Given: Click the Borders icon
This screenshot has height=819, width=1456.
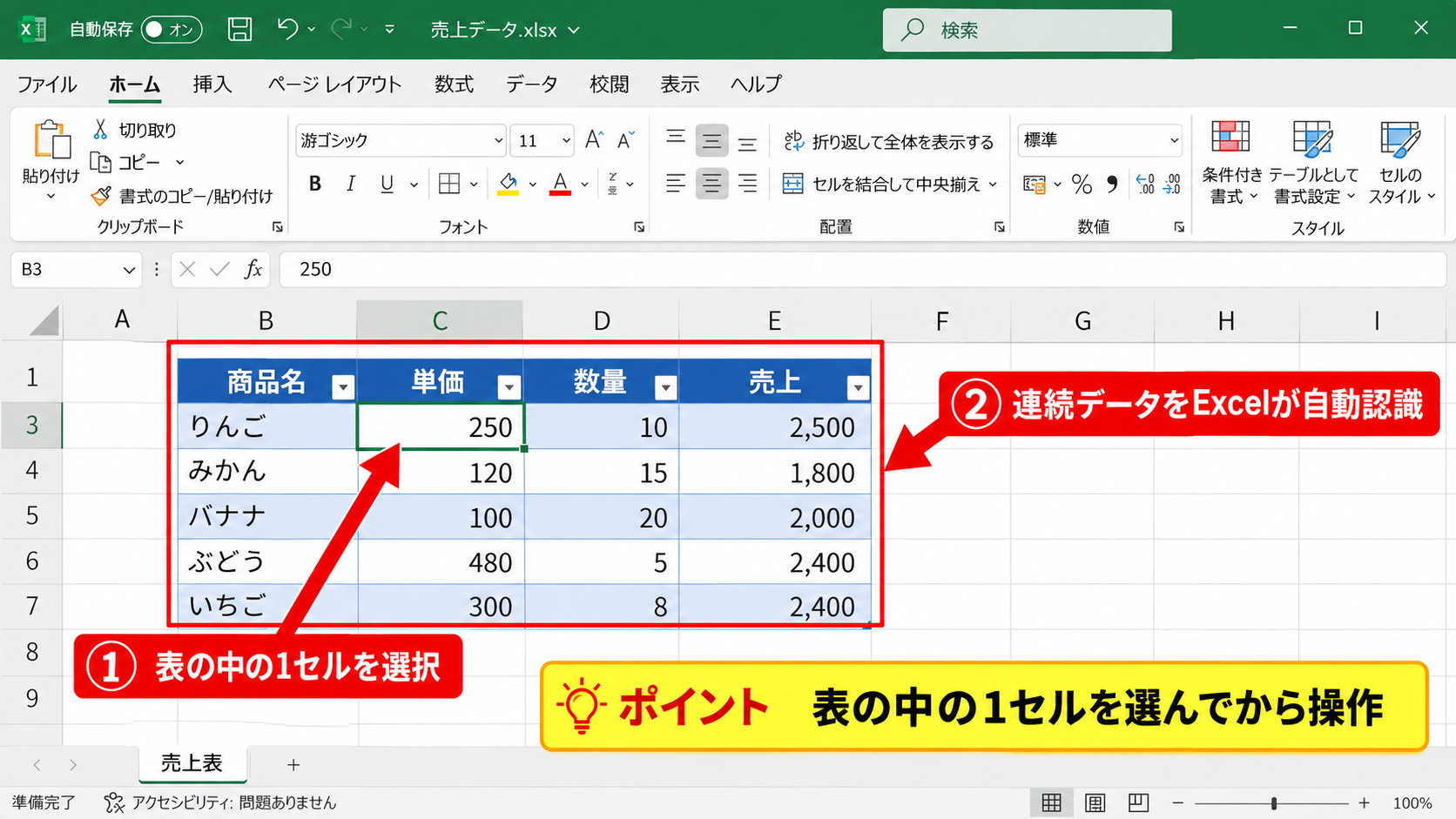Looking at the screenshot, I should pos(449,184).
